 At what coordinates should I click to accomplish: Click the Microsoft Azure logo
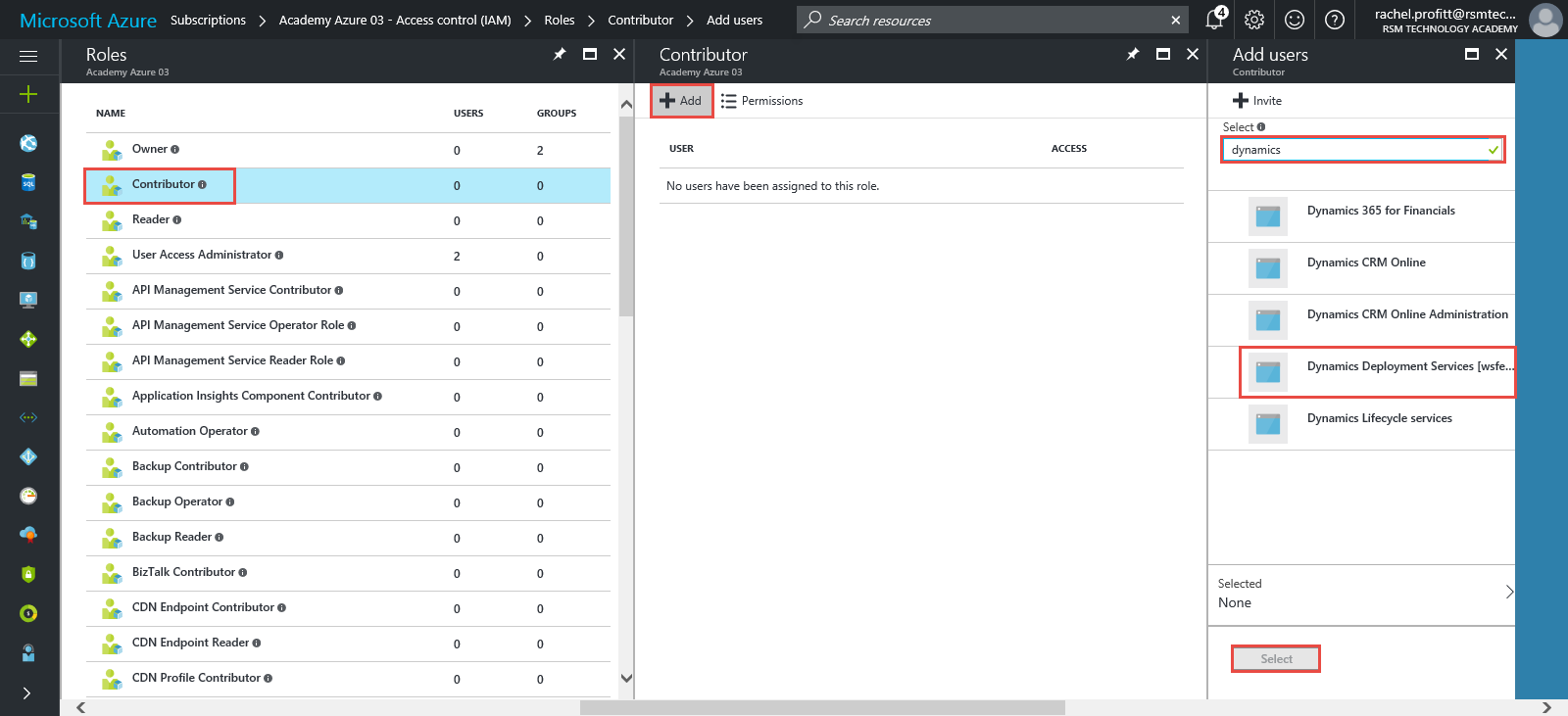[88, 21]
